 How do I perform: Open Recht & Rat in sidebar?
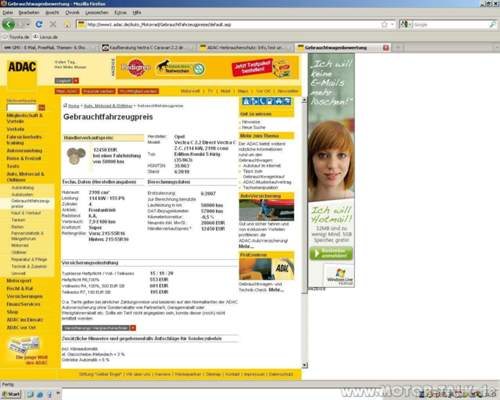coord(20,288)
